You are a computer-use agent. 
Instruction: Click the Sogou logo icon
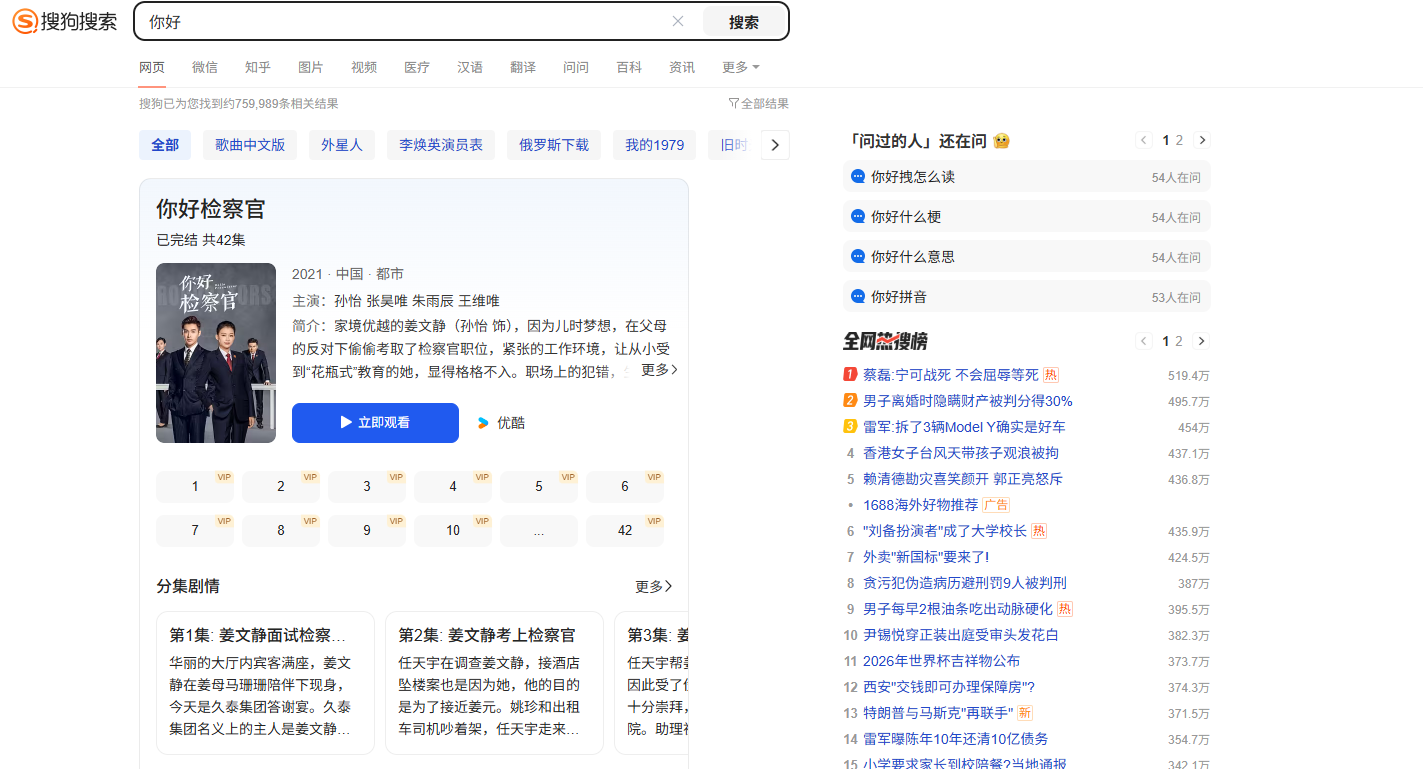point(25,21)
